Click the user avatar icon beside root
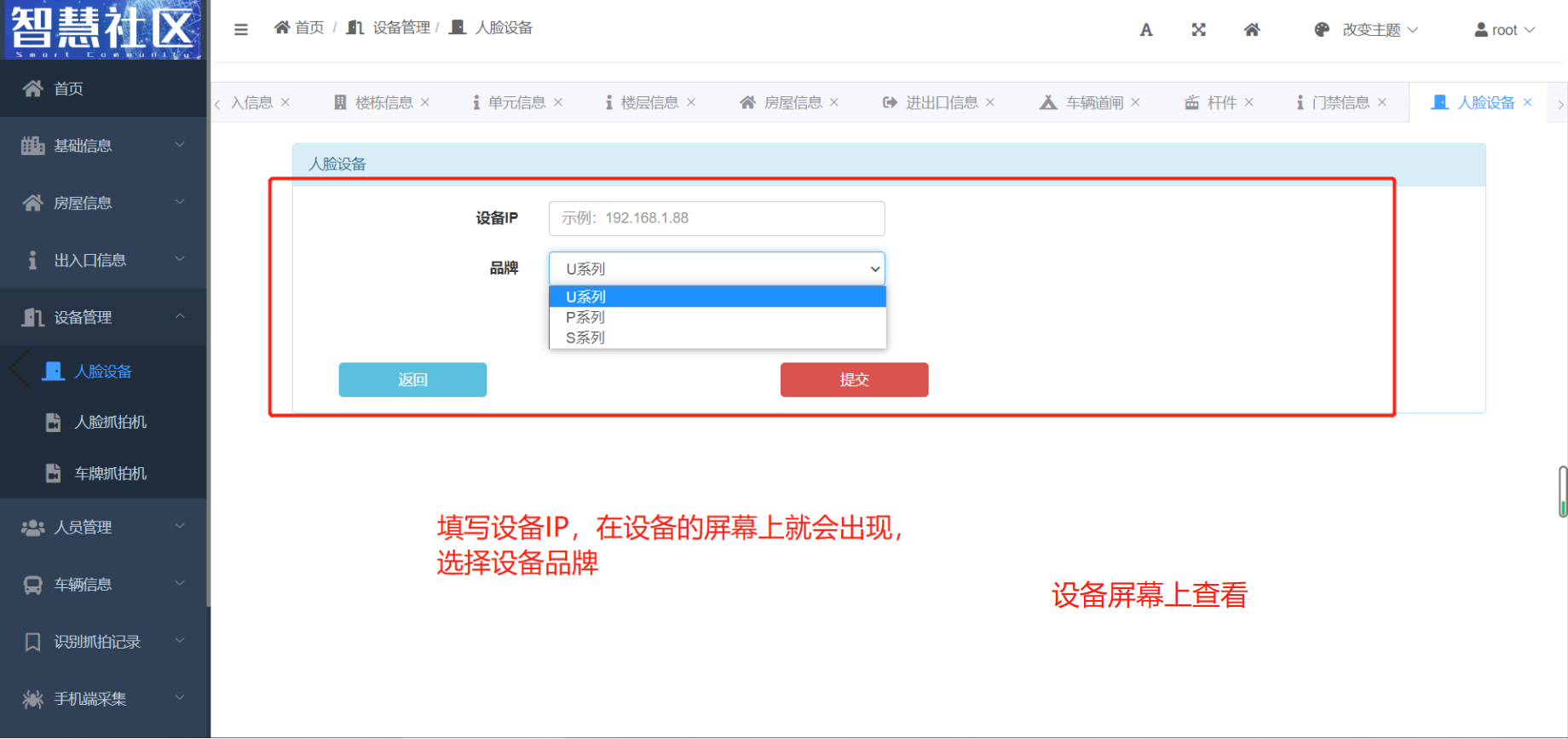Screen dimensions: 1568x739 click(1481, 30)
